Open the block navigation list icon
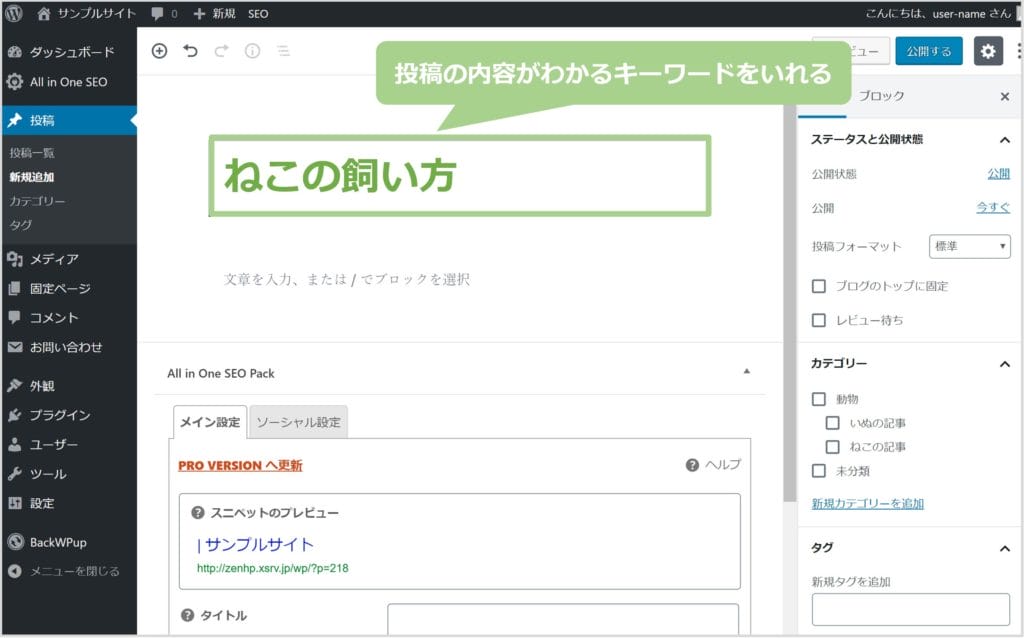Screen dimensions: 1024x638 pos(283,51)
